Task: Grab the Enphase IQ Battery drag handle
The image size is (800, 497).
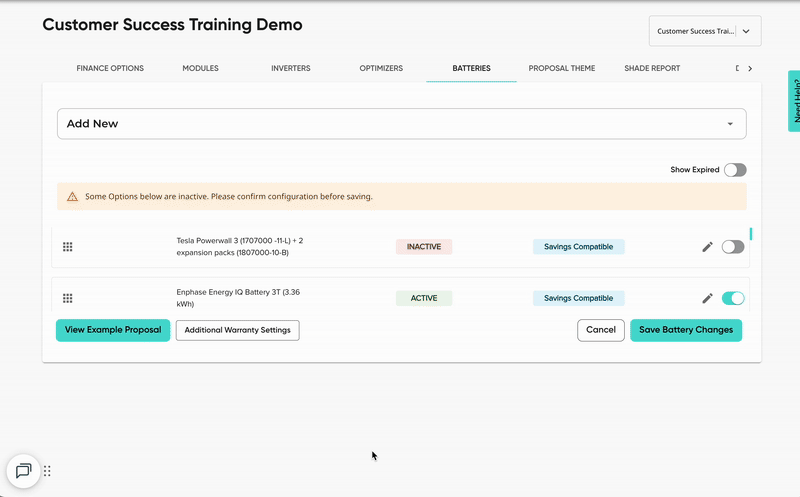Action: 68,298
